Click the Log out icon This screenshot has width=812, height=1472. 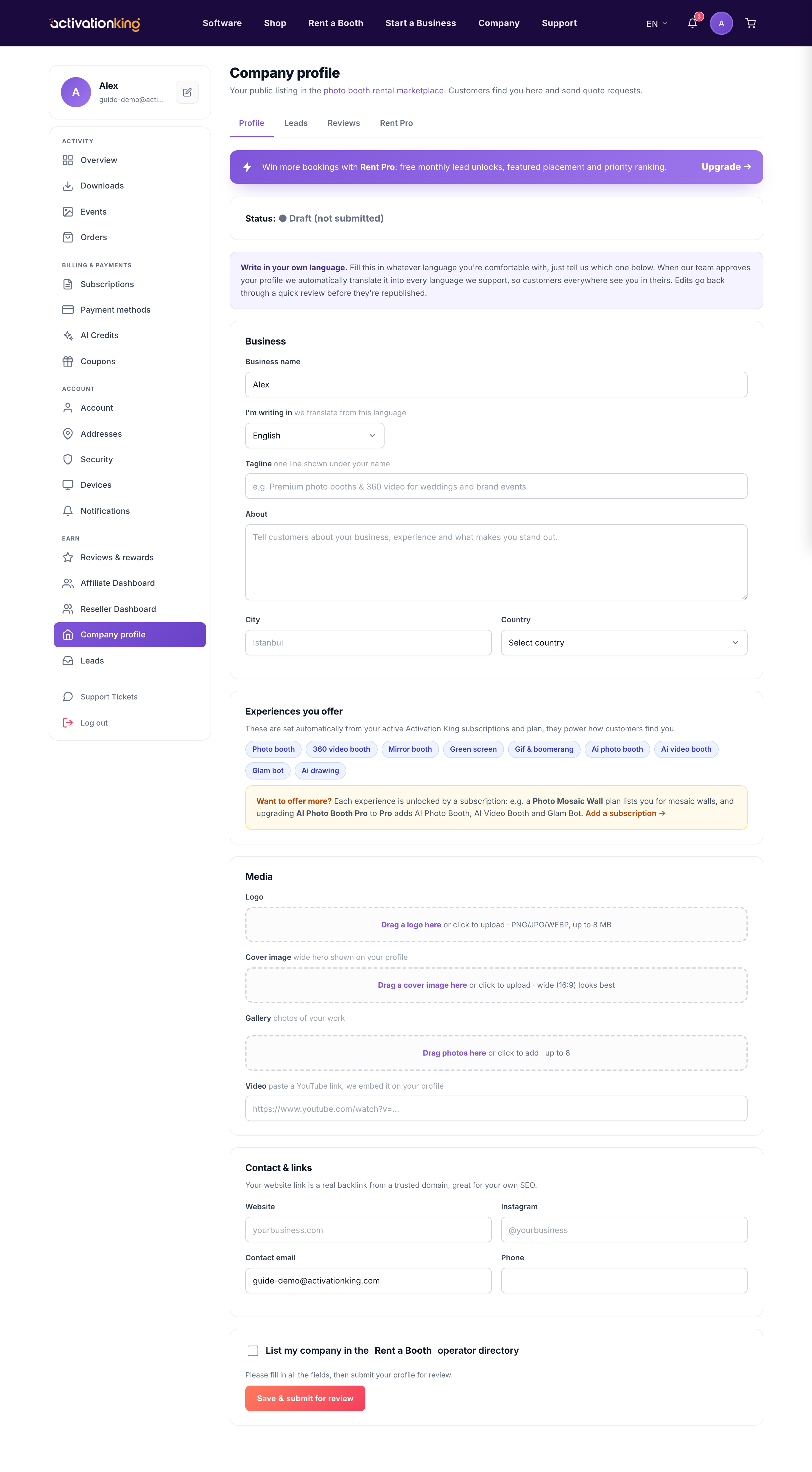[x=68, y=723]
